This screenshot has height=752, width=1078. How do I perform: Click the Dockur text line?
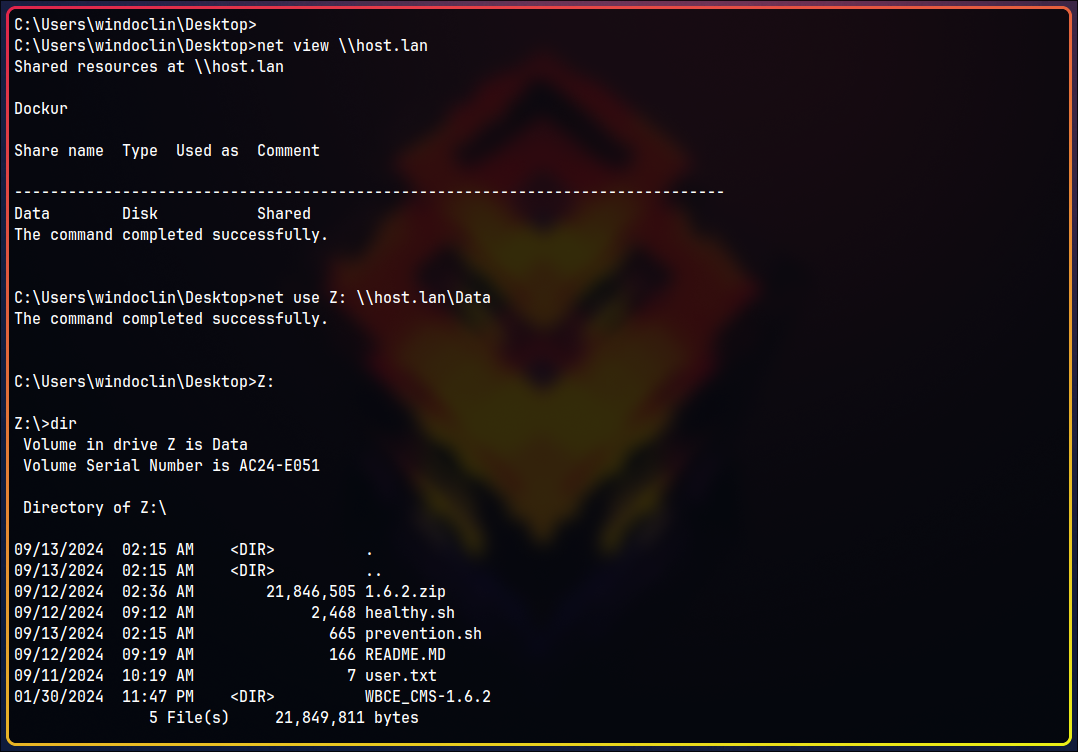point(41,108)
